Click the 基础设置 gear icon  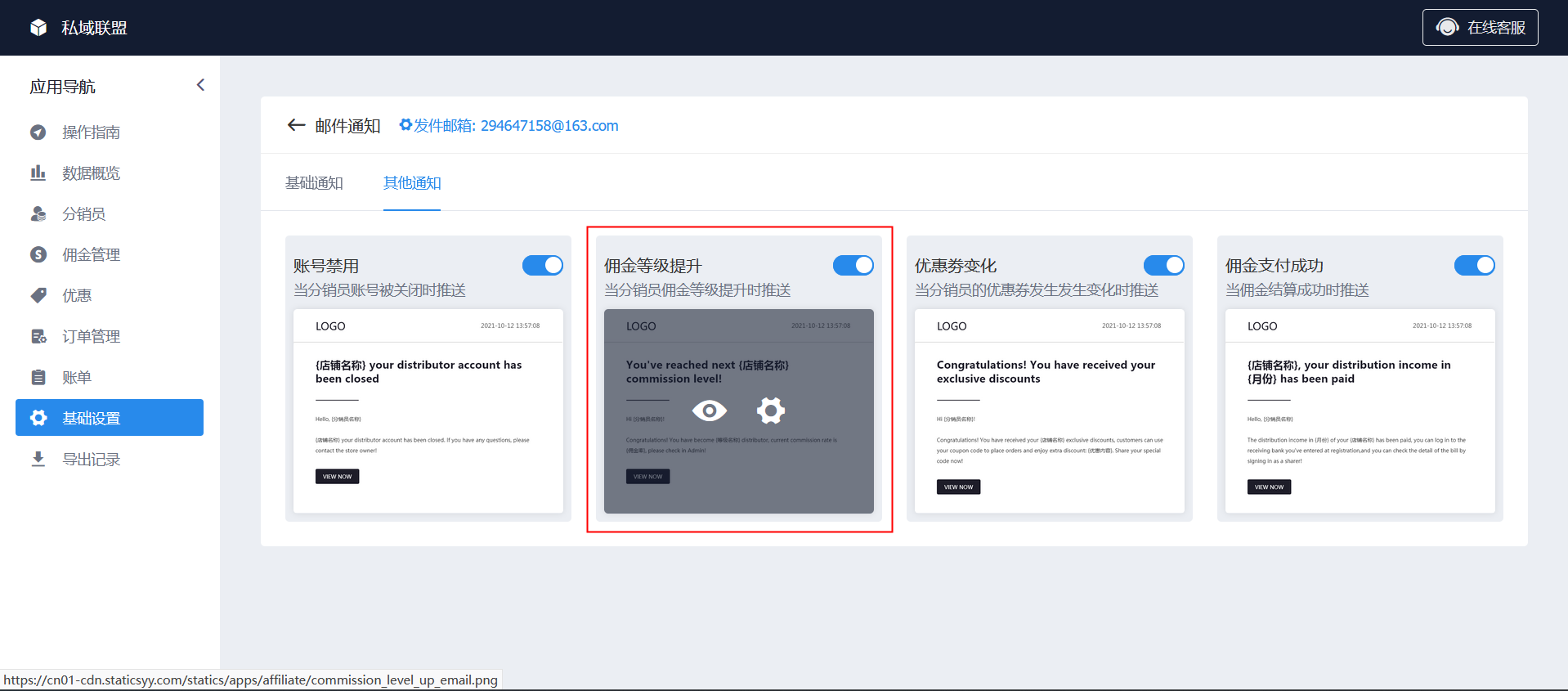tap(38, 418)
